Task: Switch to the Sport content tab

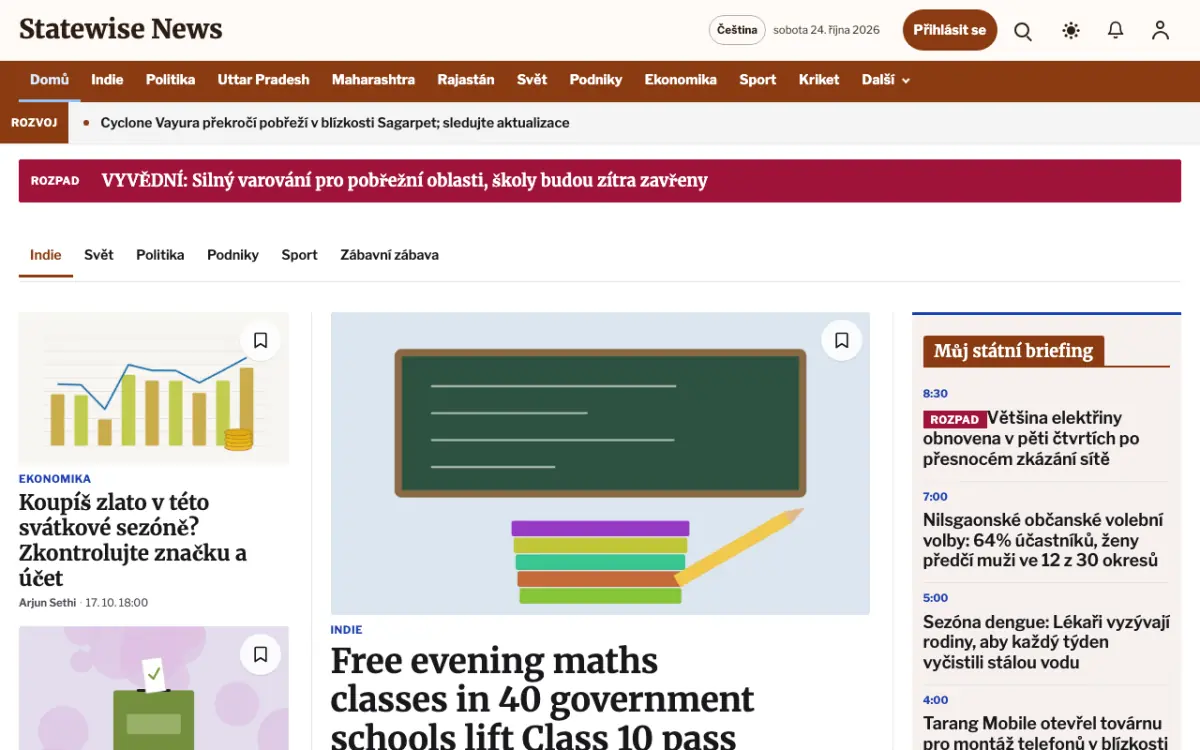Action: pos(299,255)
